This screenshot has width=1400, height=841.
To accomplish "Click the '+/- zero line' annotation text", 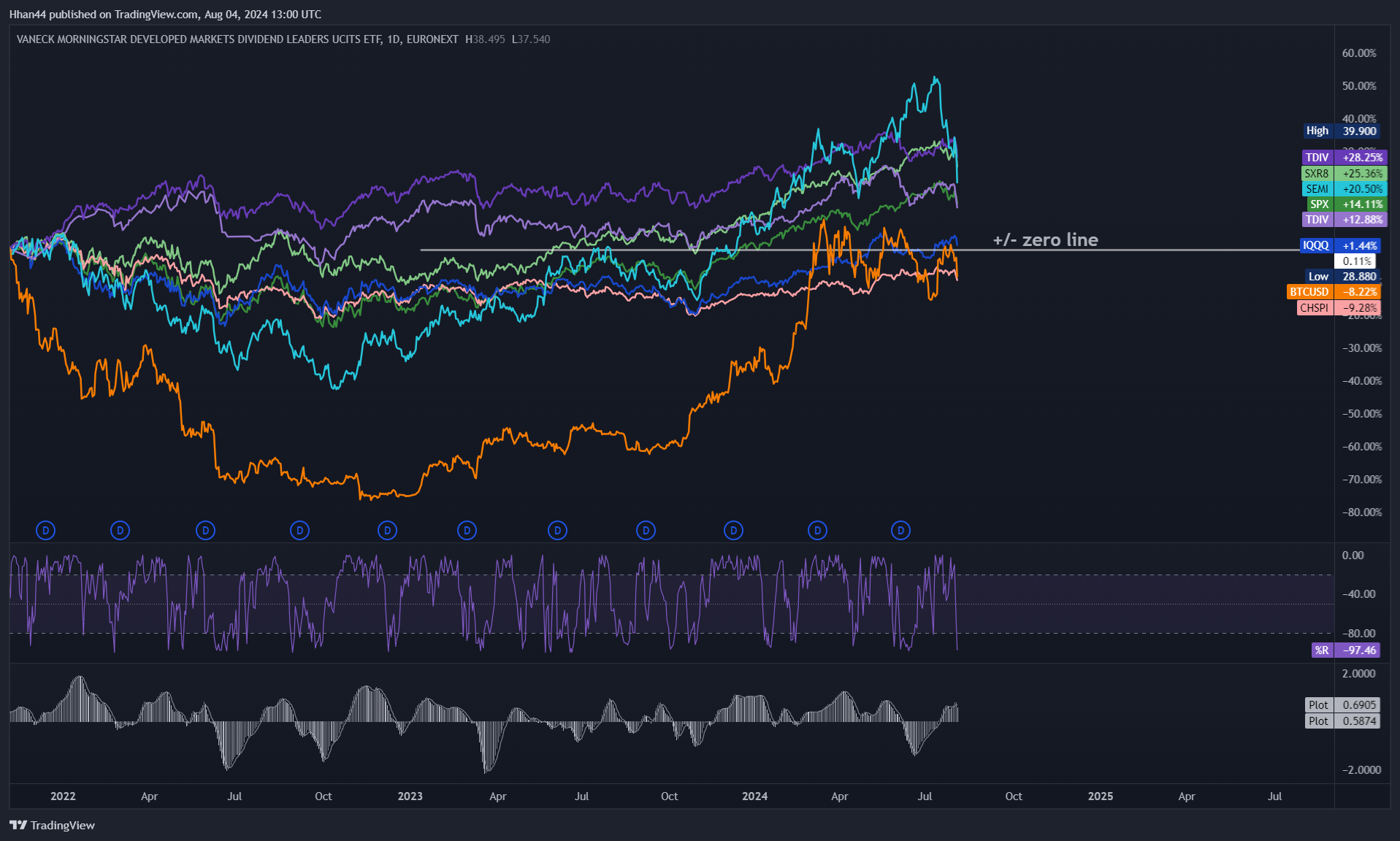I will pos(1045,239).
